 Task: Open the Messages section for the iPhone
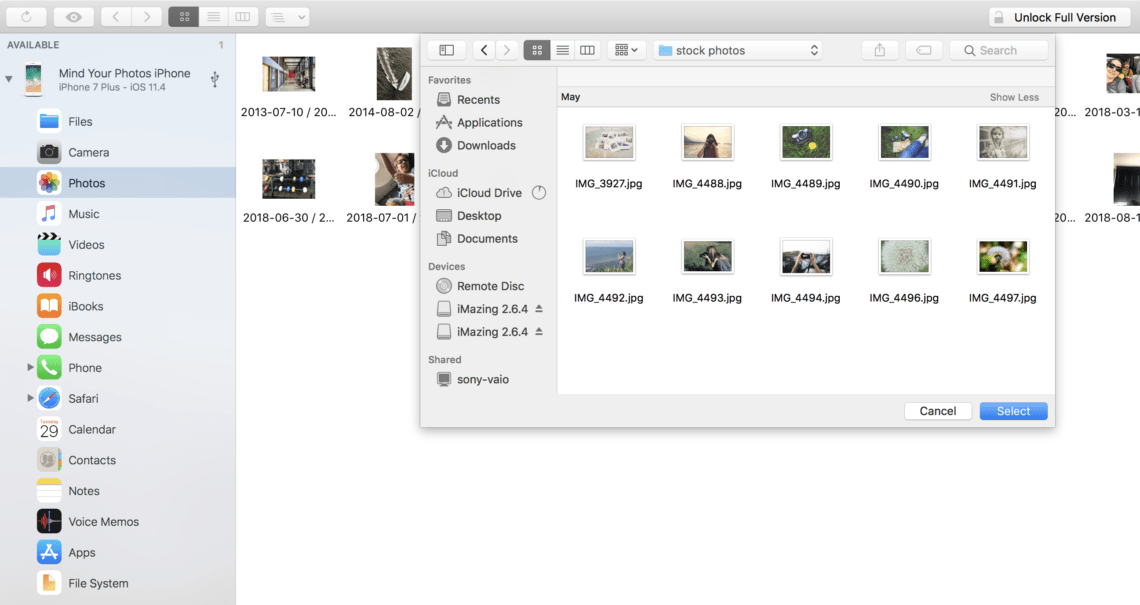[95, 336]
